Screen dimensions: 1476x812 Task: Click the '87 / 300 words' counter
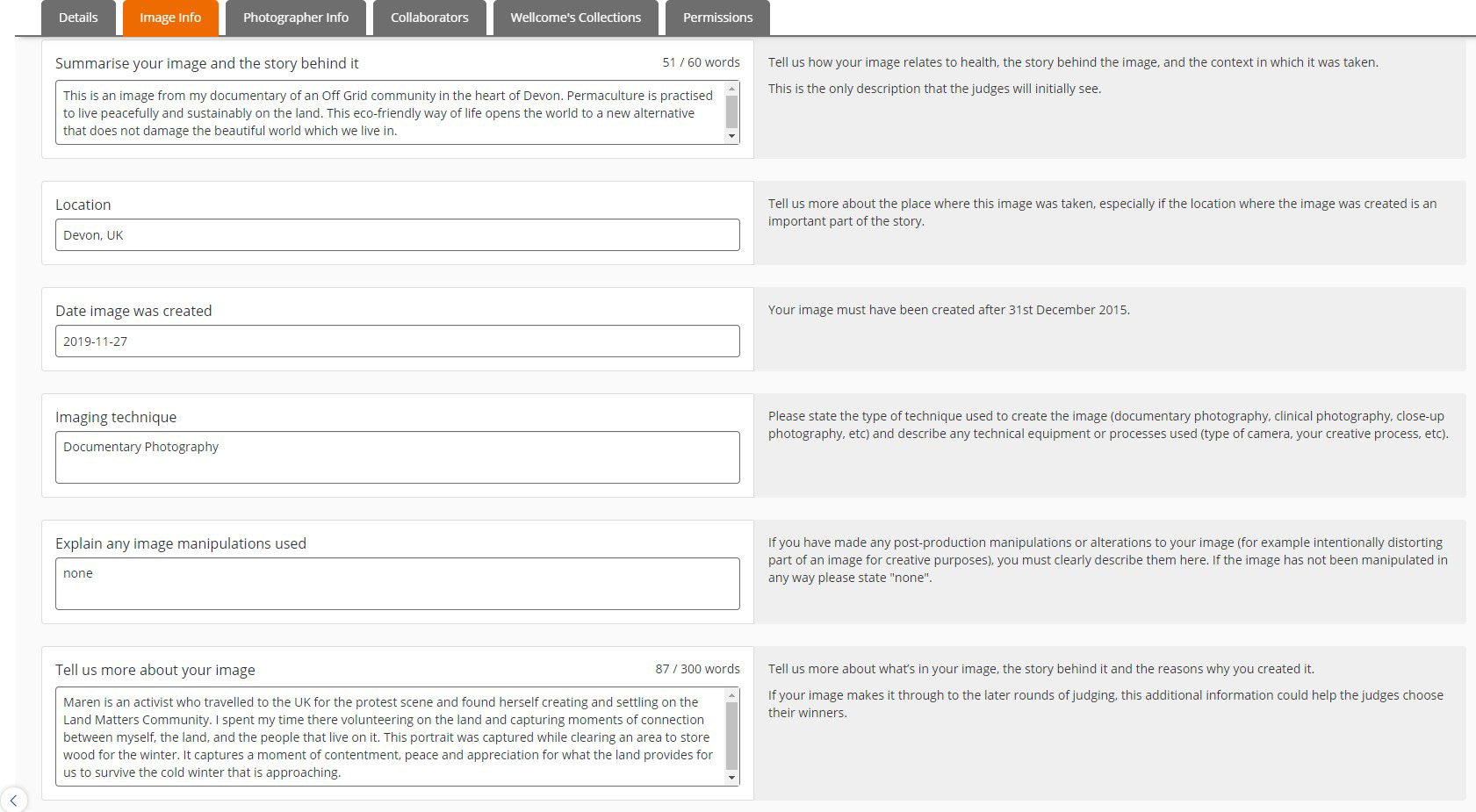(697, 669)
